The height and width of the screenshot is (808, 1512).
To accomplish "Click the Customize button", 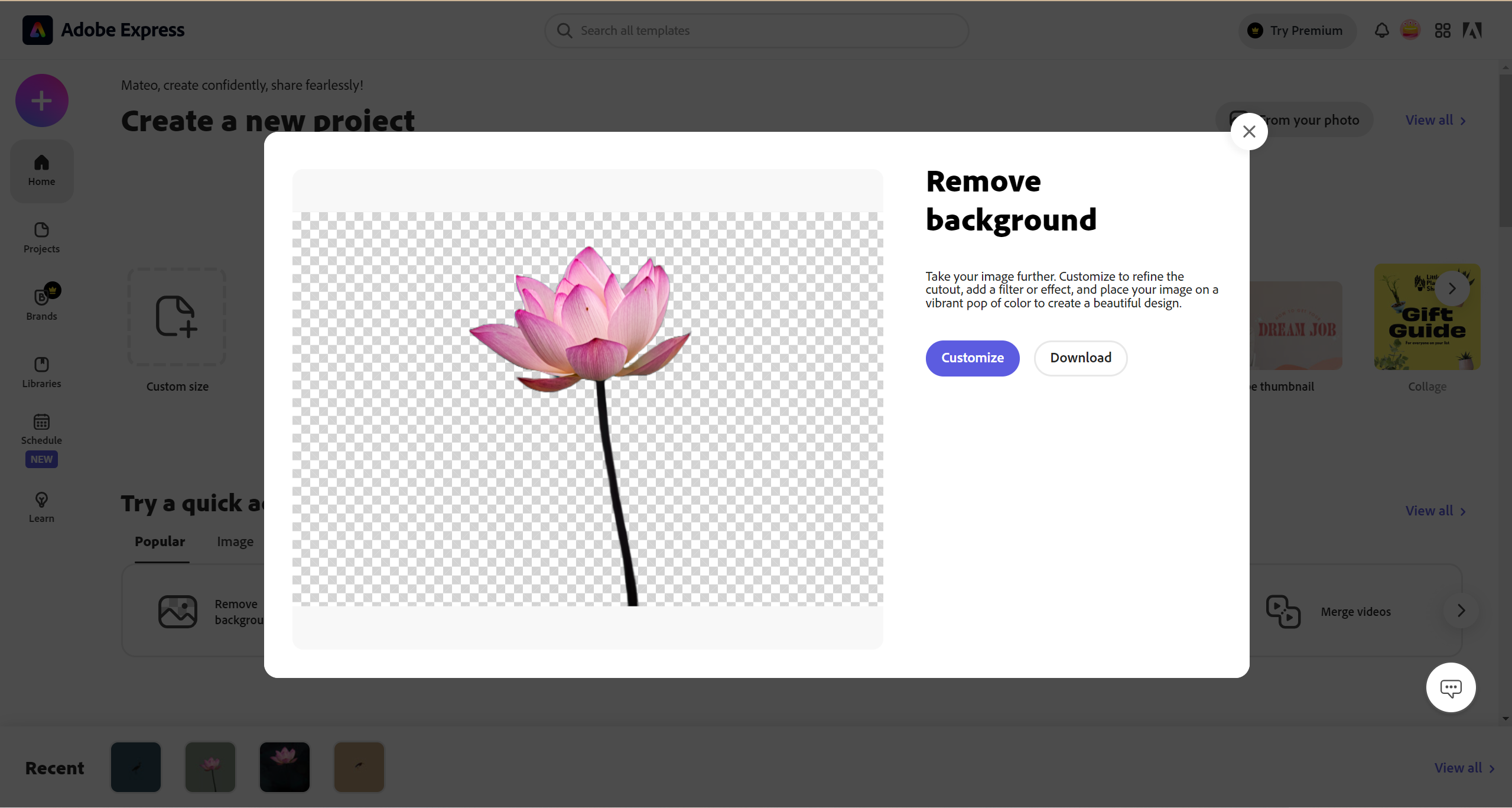I will tap(973, 358).
